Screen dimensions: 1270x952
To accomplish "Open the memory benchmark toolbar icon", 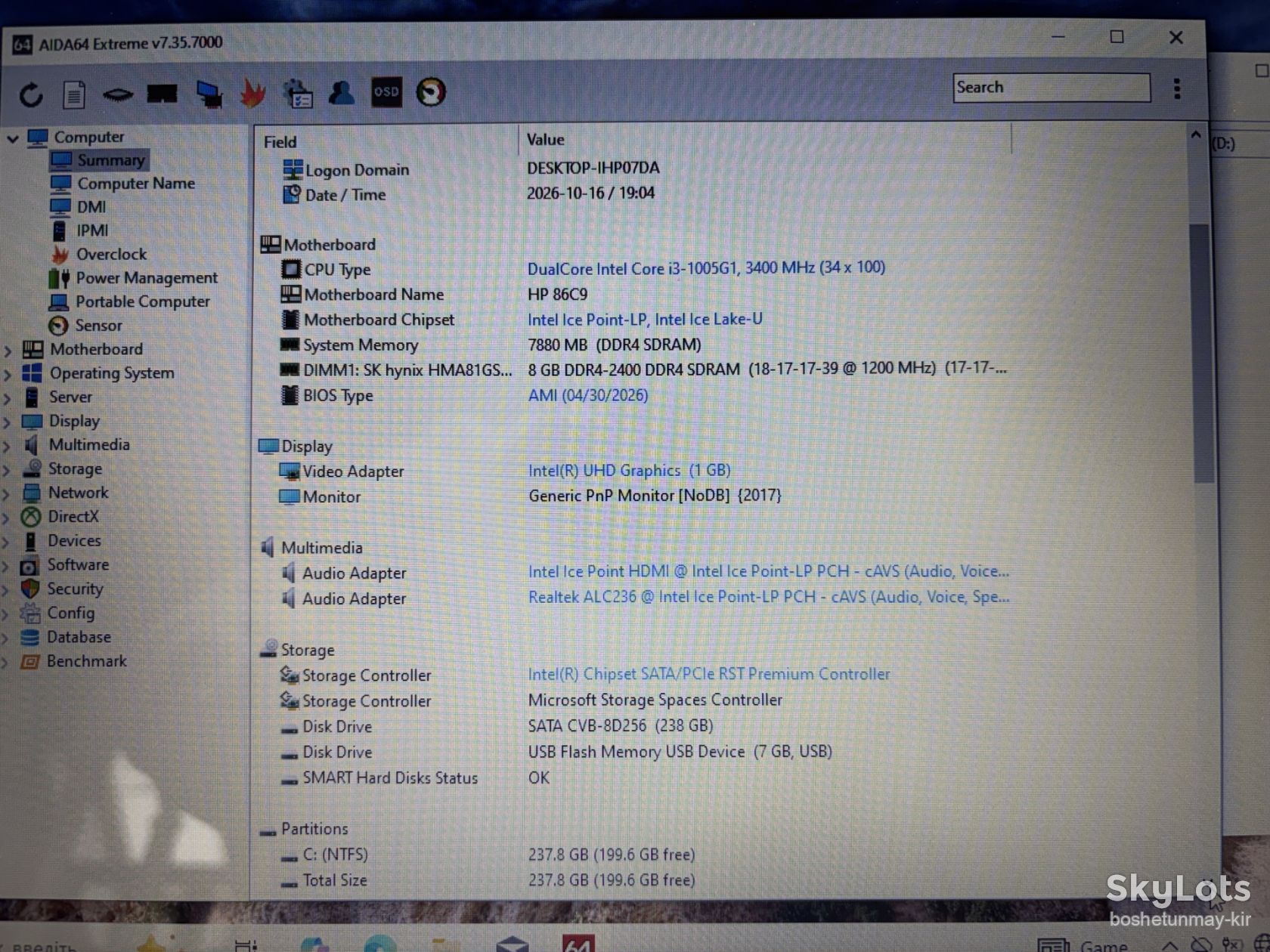I will click(x=162, y=94).
